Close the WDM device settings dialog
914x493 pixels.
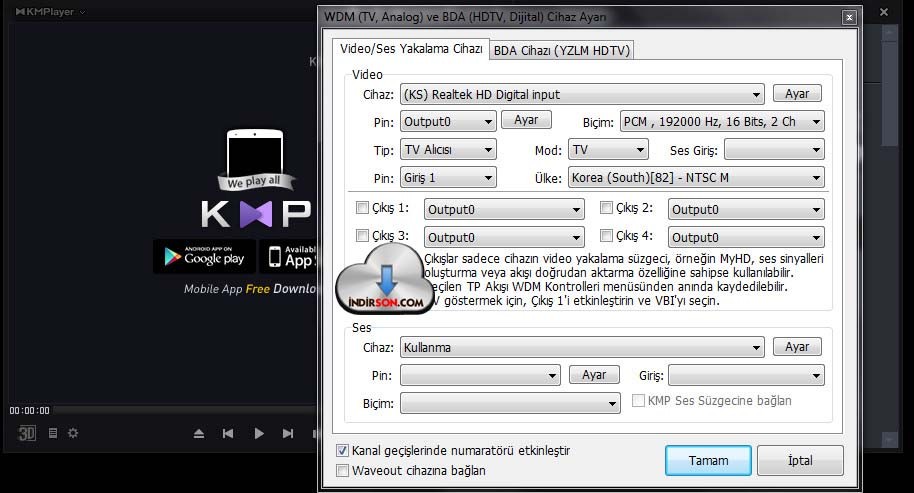click(x=849, y=17)
